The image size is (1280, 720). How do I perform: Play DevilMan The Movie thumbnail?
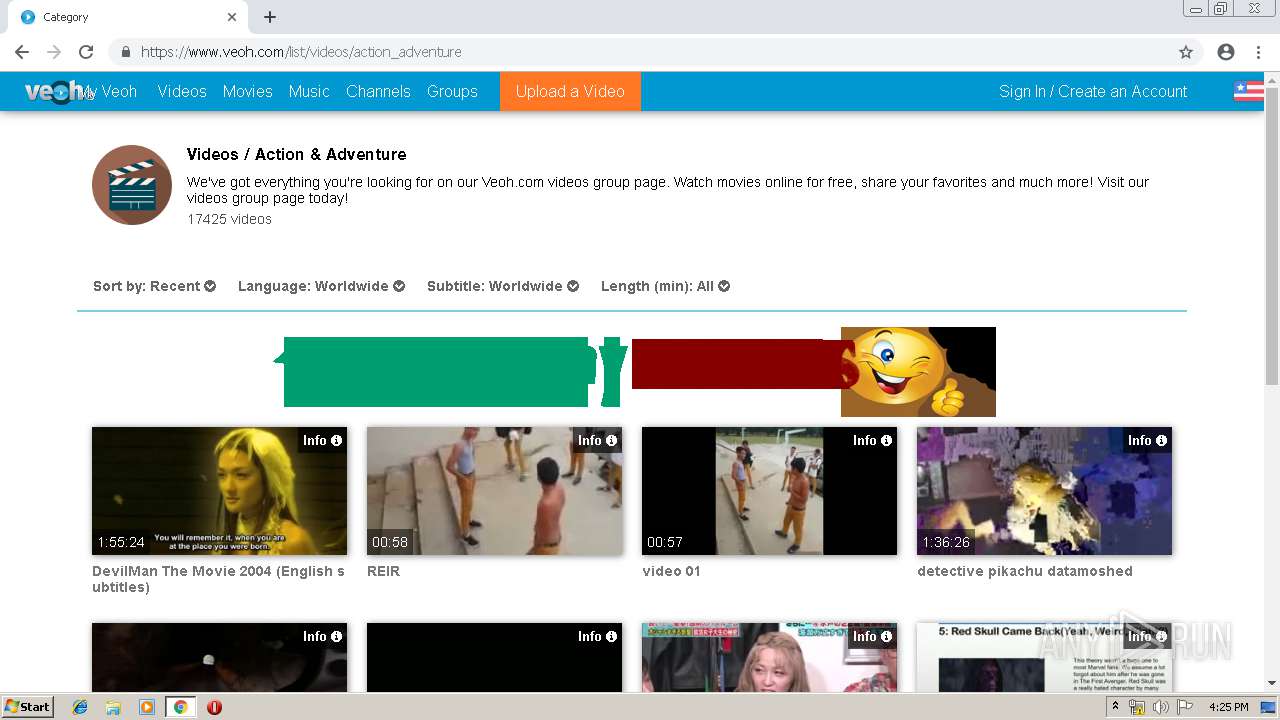pos(219,491)
